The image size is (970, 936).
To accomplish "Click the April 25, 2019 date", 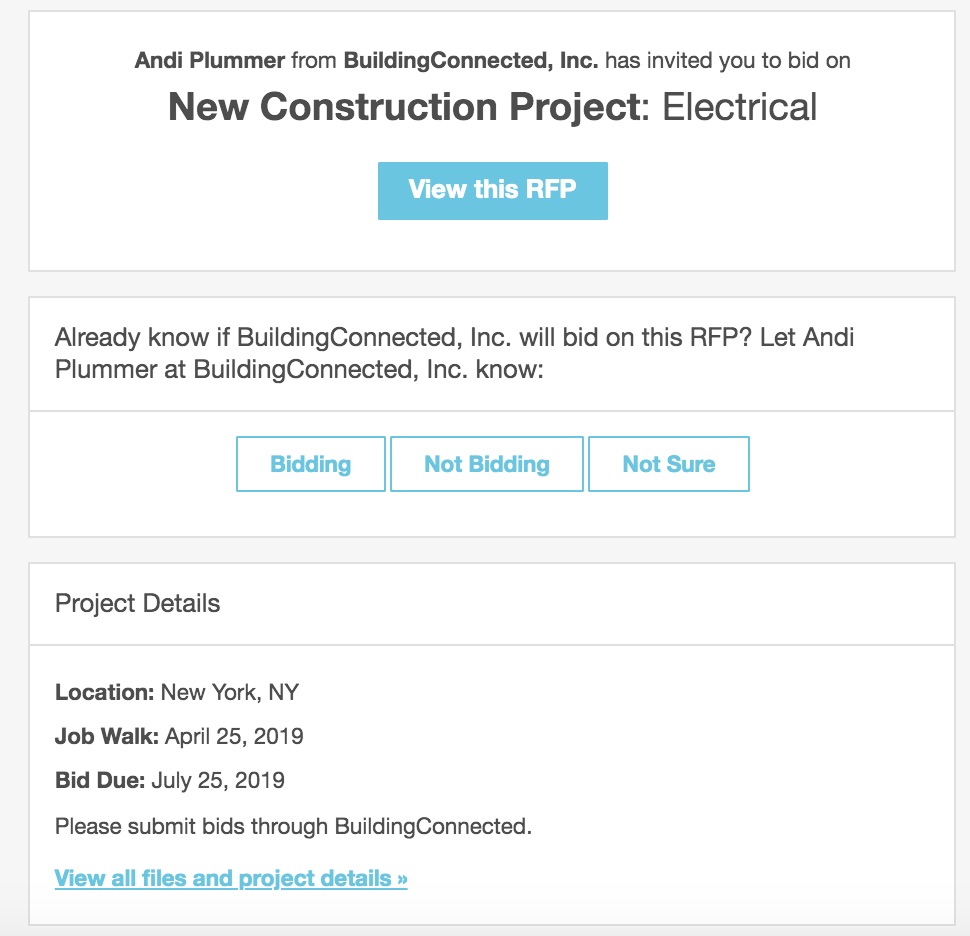I will (x=234, y=737).
